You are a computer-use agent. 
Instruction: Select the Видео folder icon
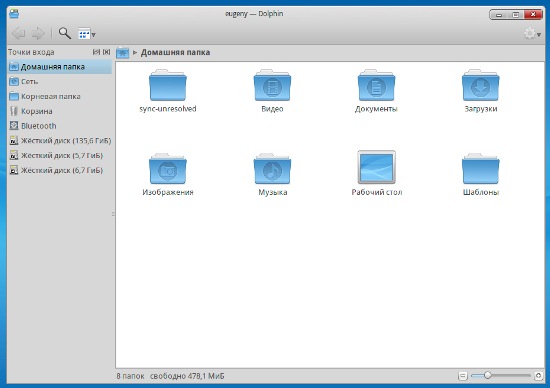click(x=272, y=85)
